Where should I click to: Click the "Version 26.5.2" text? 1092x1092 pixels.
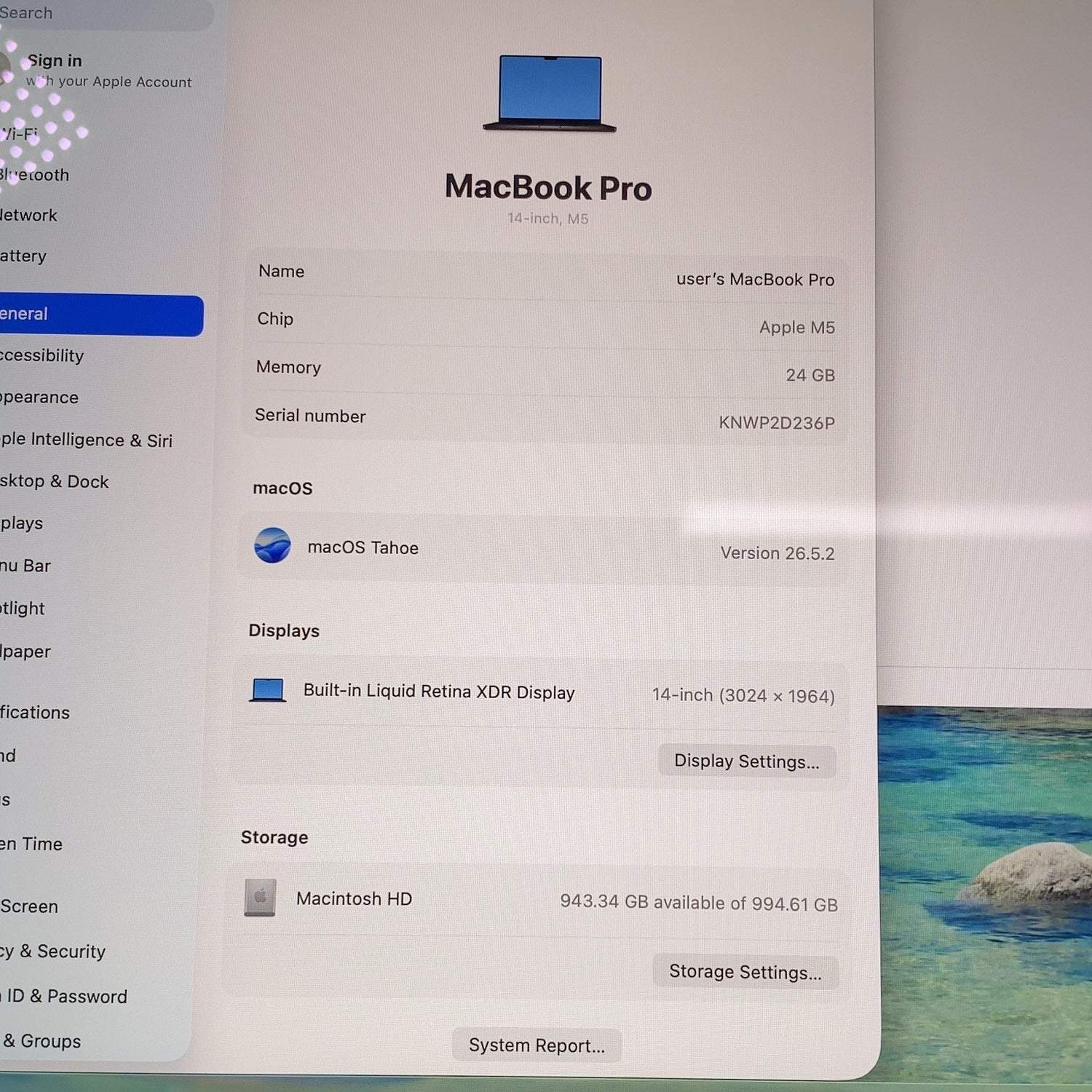click(778, 553)
